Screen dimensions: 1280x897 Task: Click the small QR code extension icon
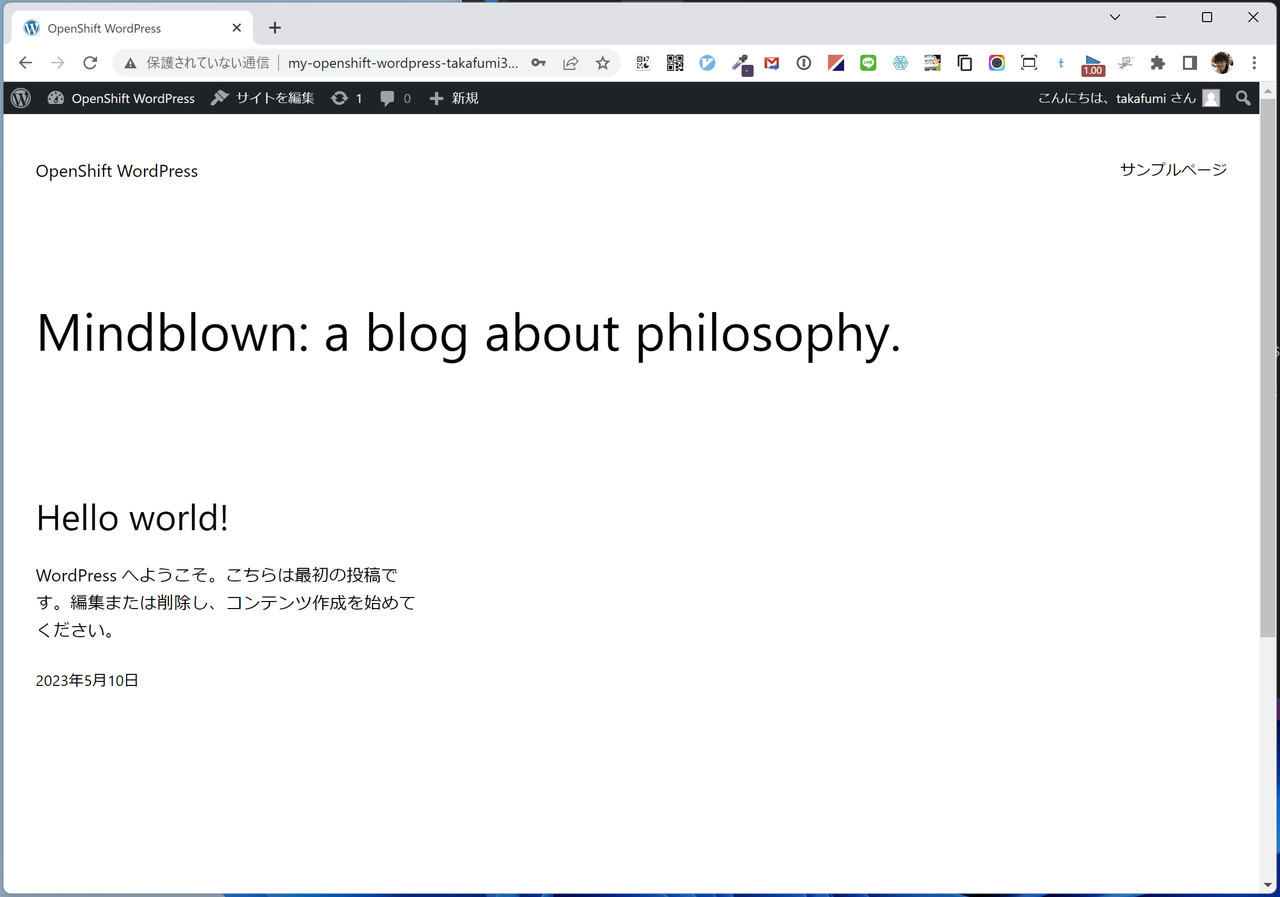[x=643, y=63]
